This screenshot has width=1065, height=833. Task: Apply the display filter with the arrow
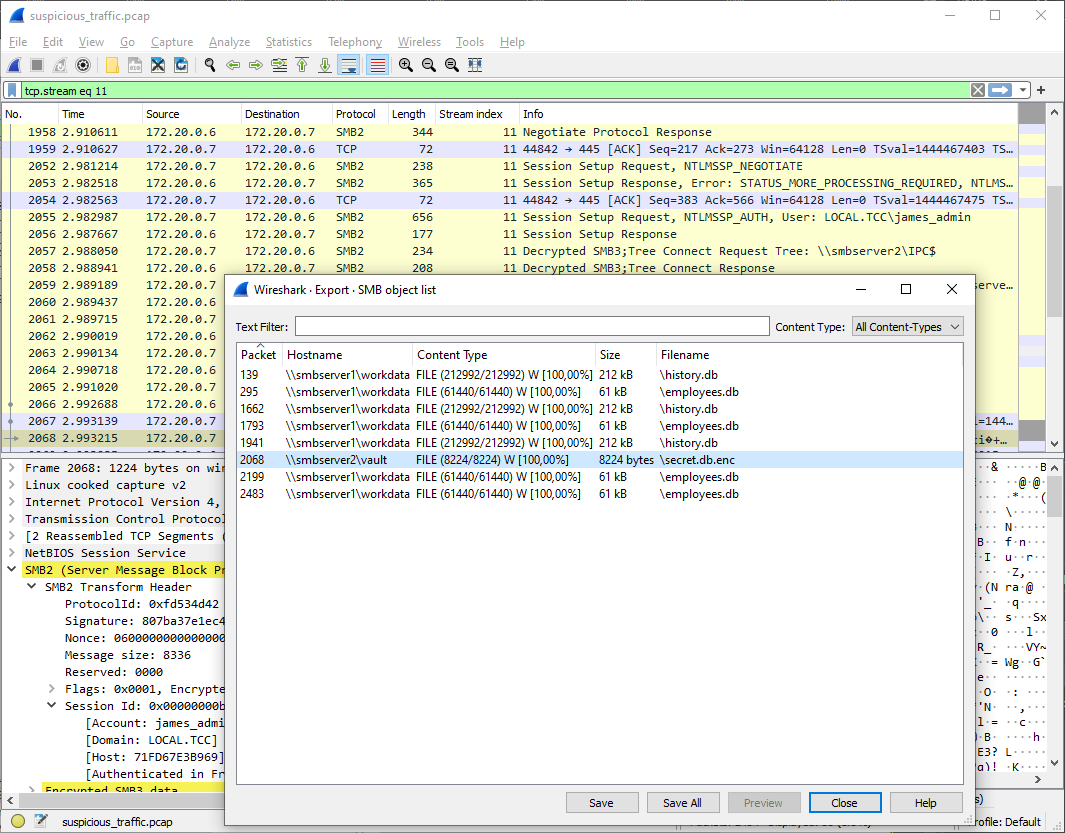coord(1000,90)
